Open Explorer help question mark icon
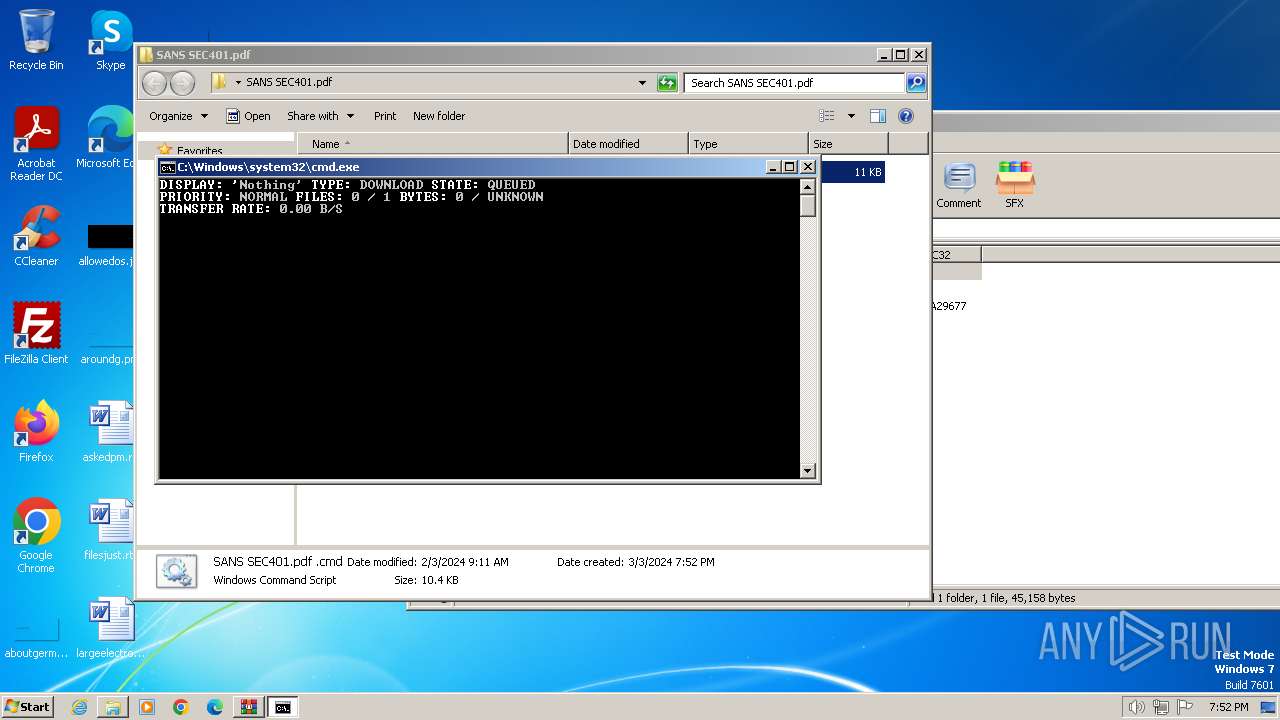Viewport: 1280px width, 720px height. point(906,116)
